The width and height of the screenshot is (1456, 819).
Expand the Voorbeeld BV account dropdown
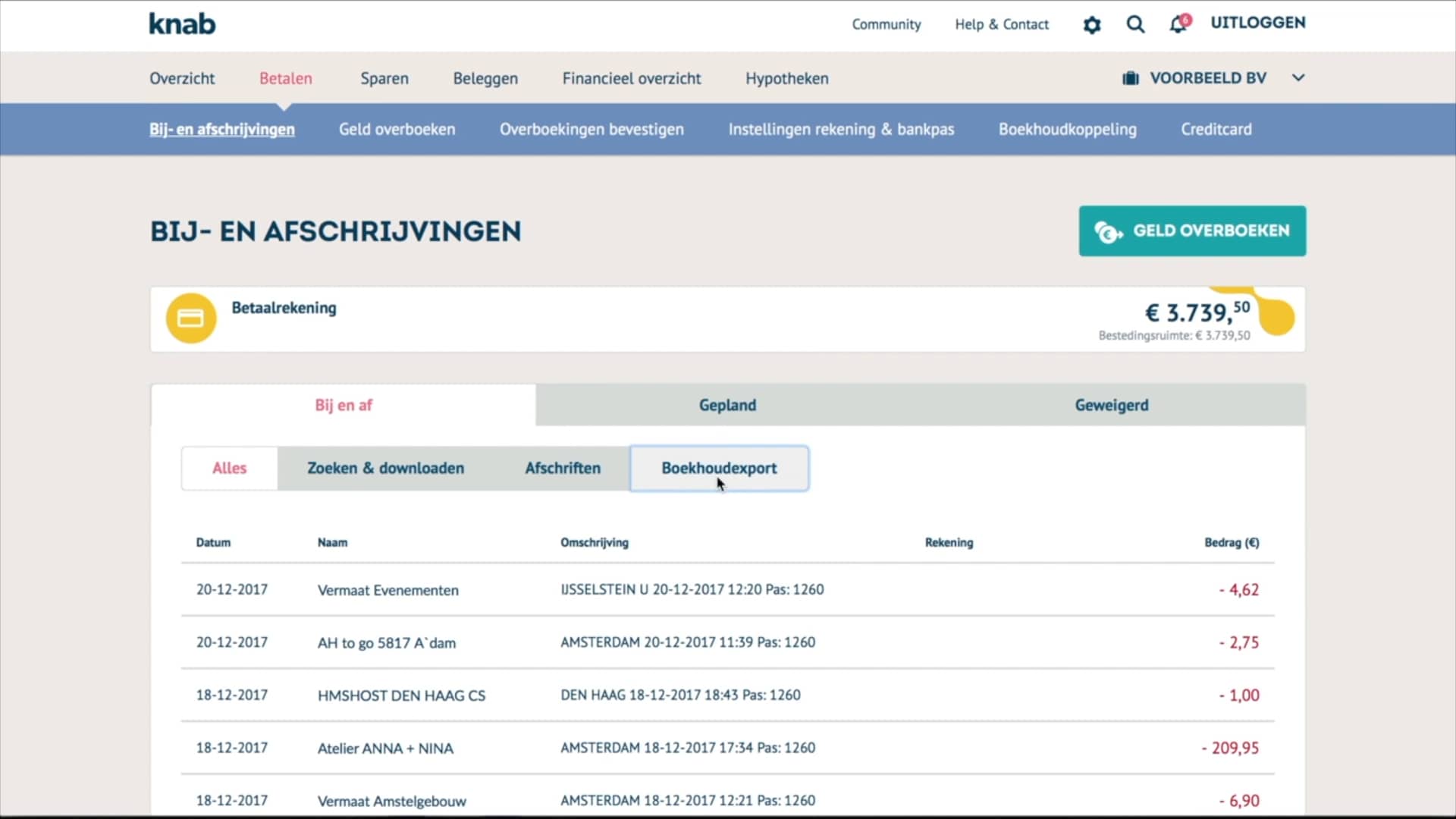[1298, 78]
